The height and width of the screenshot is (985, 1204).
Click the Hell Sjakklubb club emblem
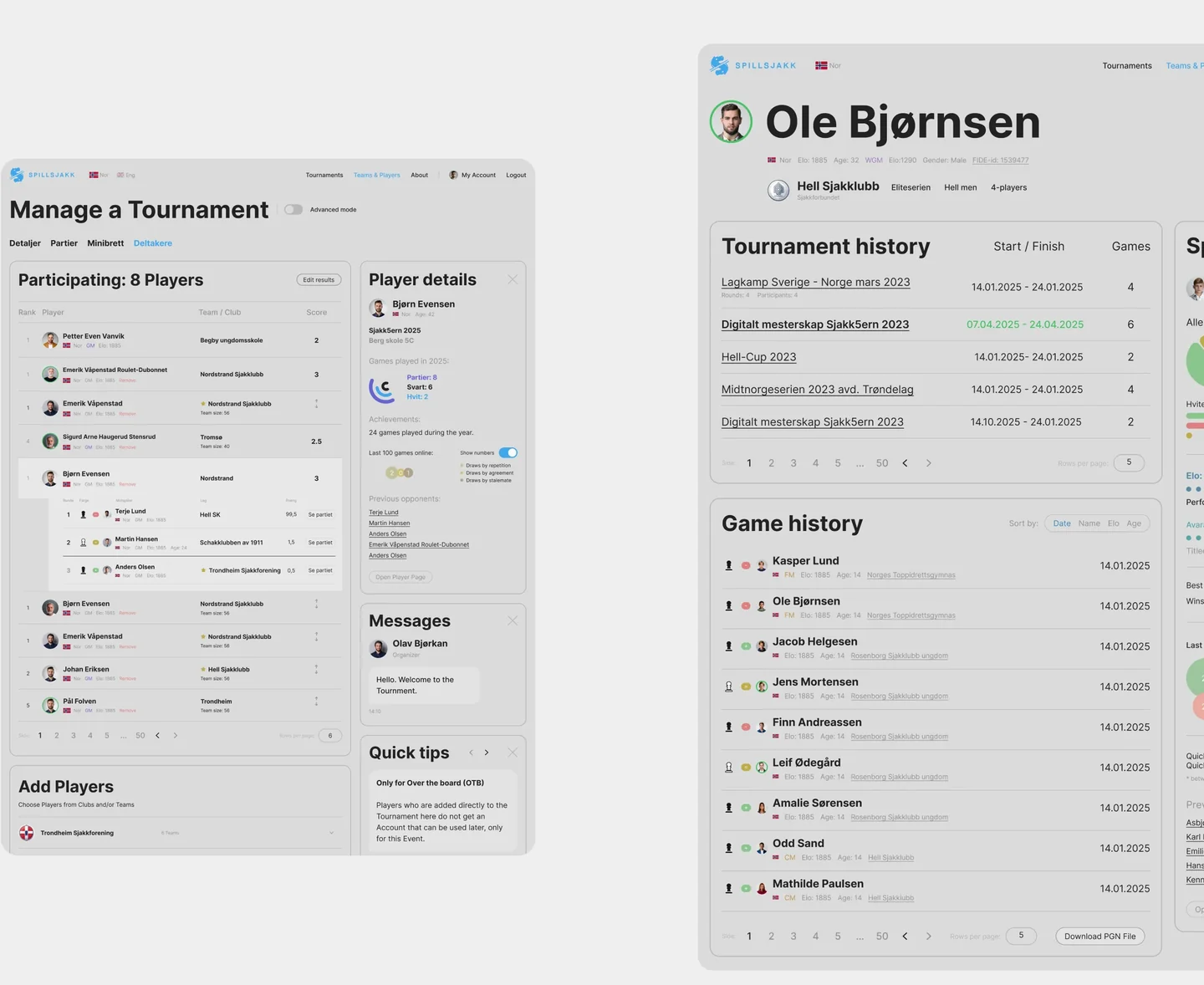(778, 191)
